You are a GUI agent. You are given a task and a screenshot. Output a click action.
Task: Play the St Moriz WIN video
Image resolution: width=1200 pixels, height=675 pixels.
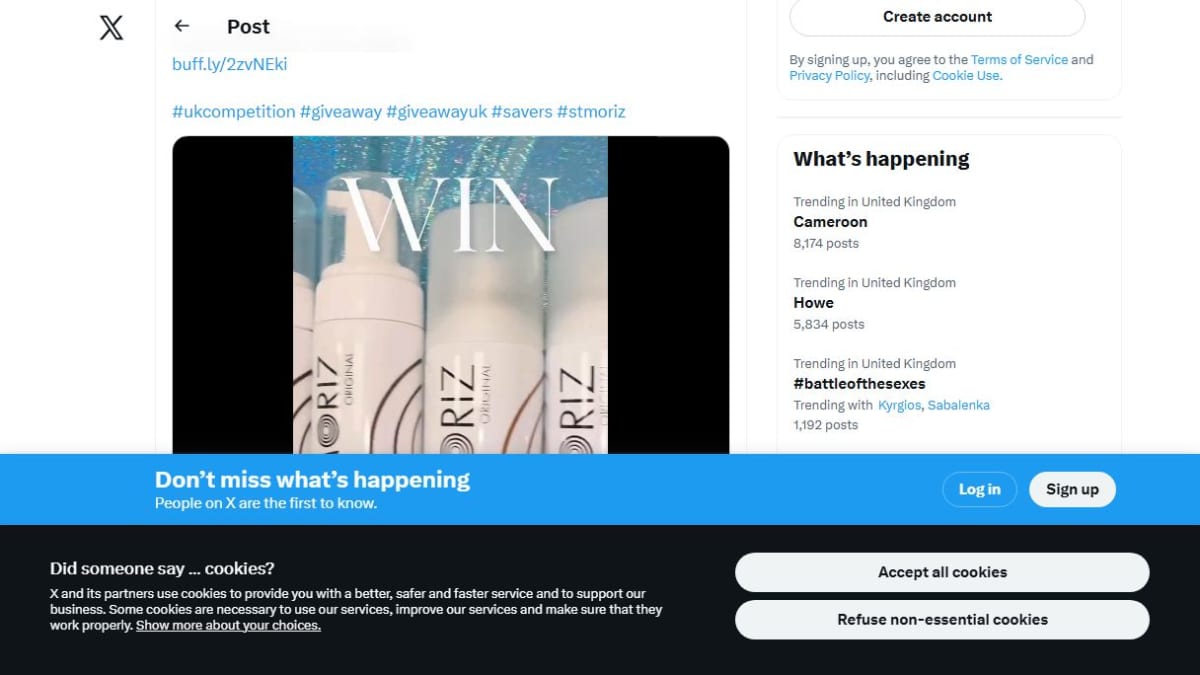[x=451, y=295]
